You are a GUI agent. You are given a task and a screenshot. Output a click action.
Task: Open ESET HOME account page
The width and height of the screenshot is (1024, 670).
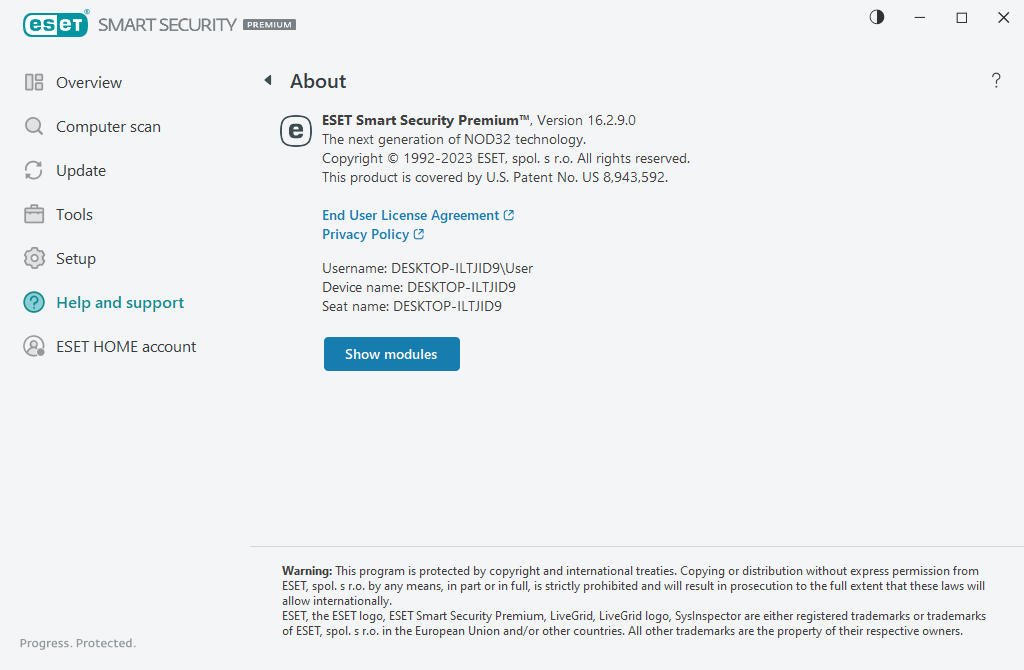point(126,347)
